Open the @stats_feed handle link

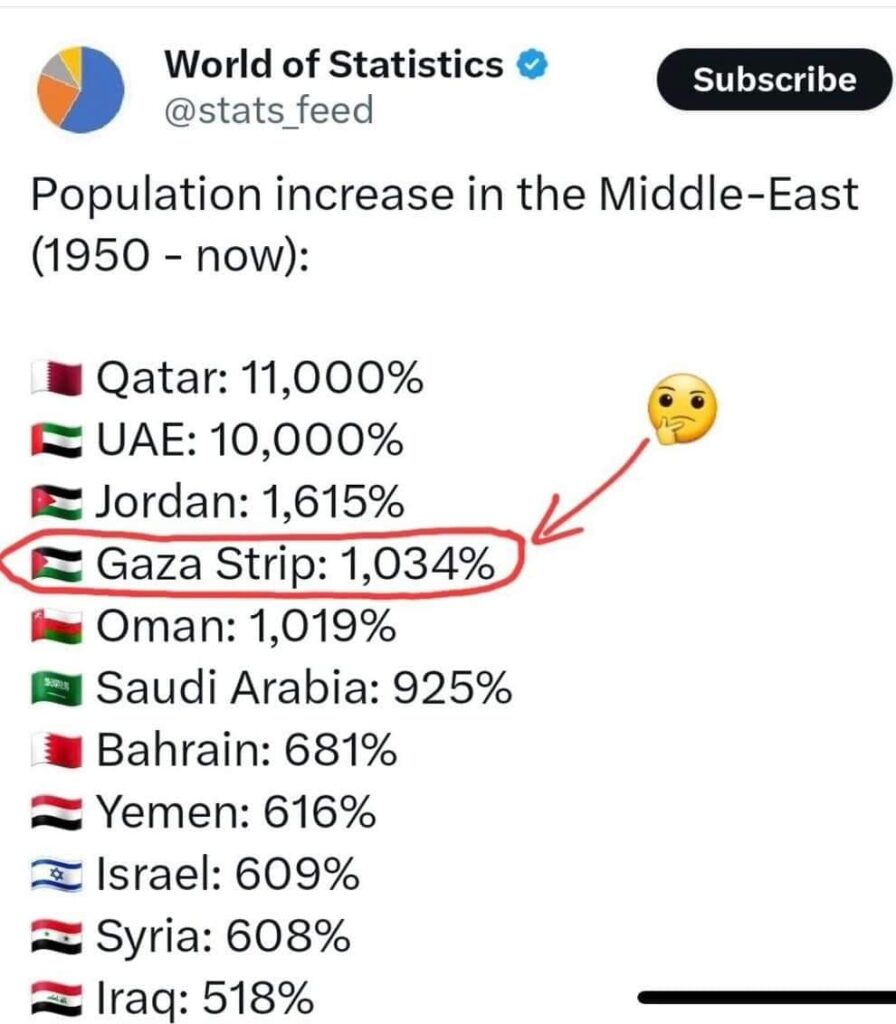click(268, 110)
